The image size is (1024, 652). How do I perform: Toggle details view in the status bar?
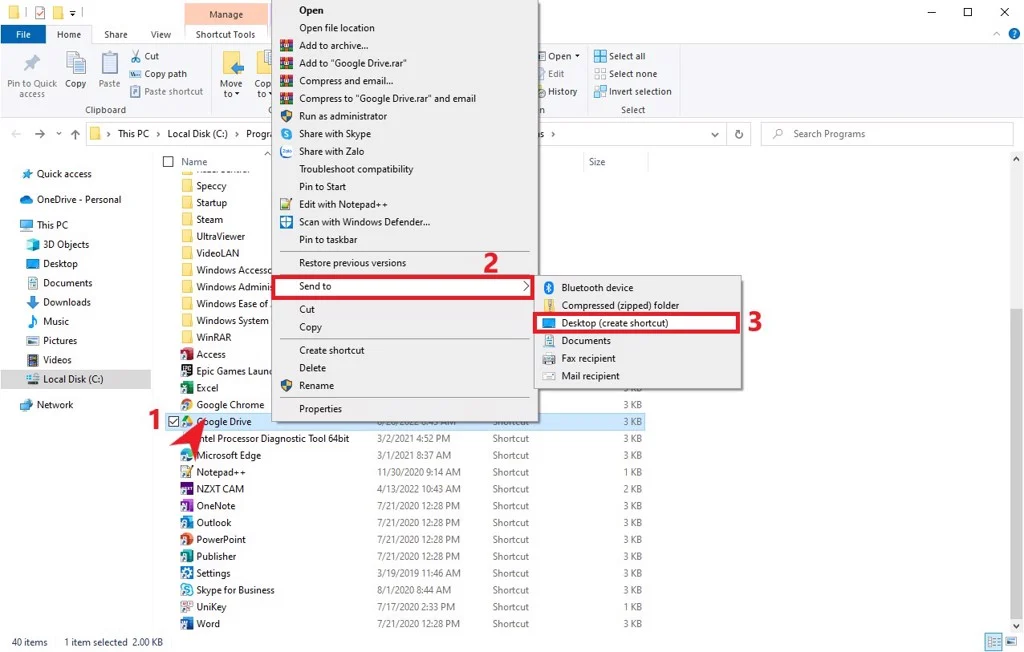pos(993,641)
